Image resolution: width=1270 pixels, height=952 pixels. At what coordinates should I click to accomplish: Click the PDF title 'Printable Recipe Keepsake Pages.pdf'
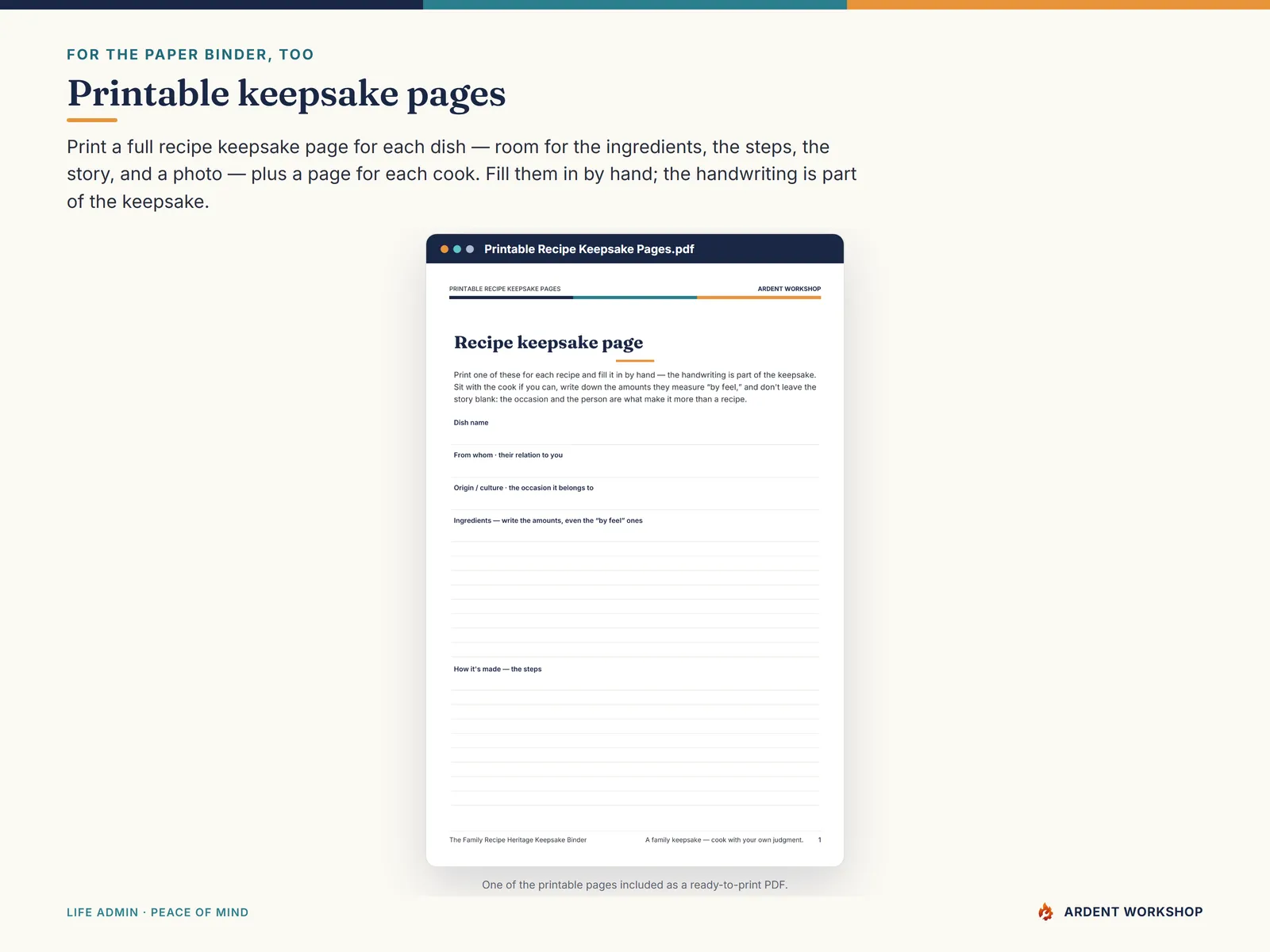[589, 249]
